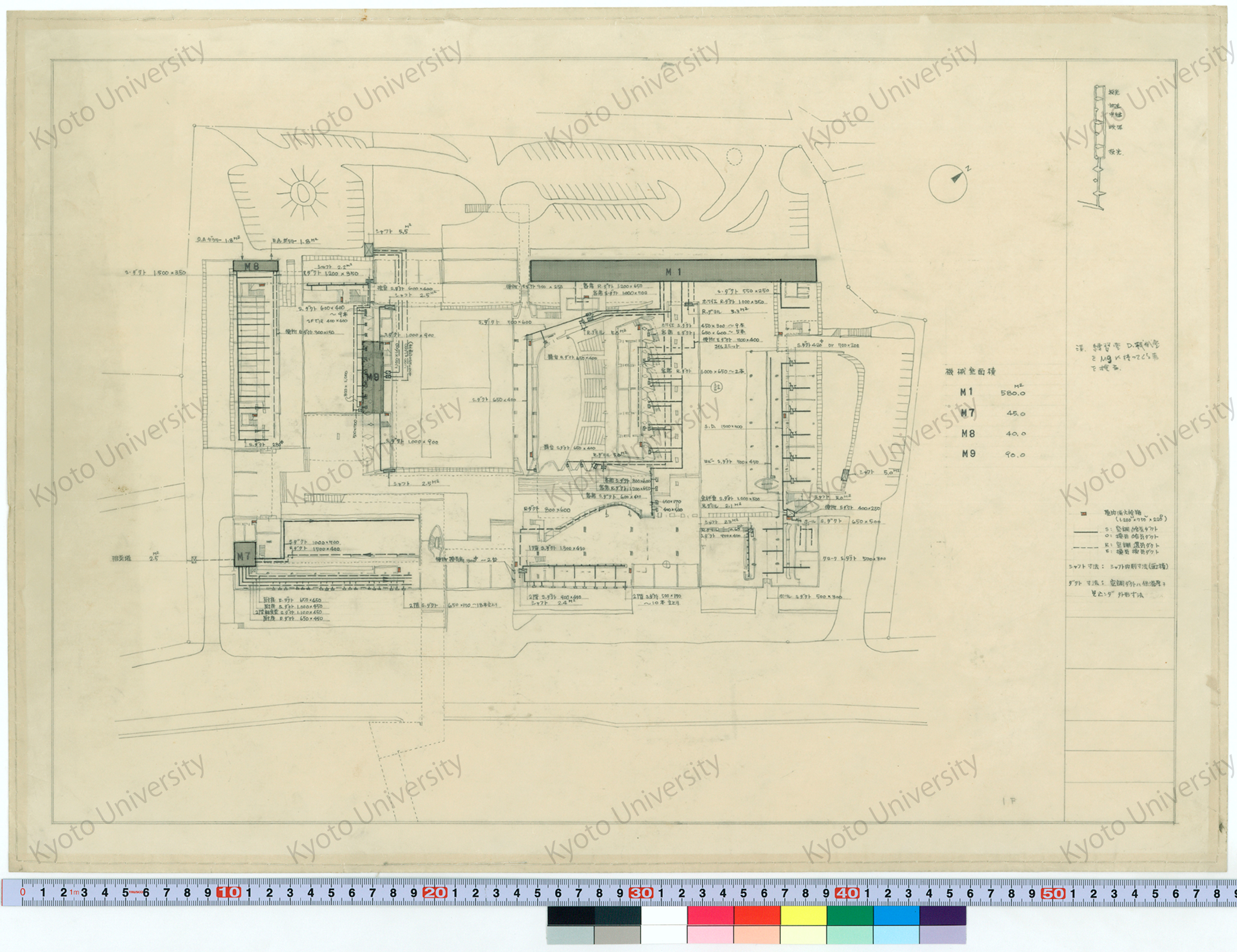Choose the green color chart swatch
The height and width of the screenshot is (952, 1237).
coord(850,915)
